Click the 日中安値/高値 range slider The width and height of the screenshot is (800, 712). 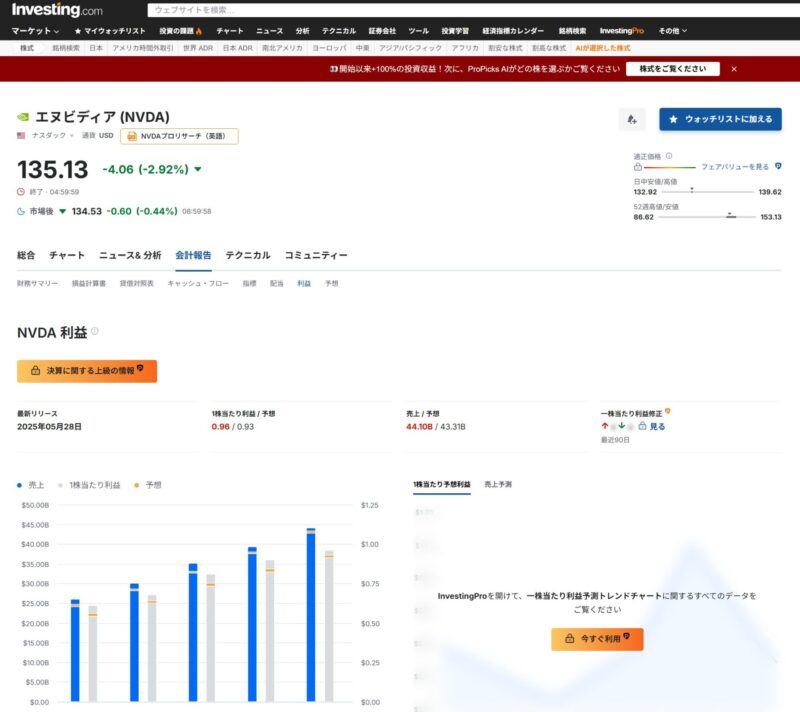(707, 192)
